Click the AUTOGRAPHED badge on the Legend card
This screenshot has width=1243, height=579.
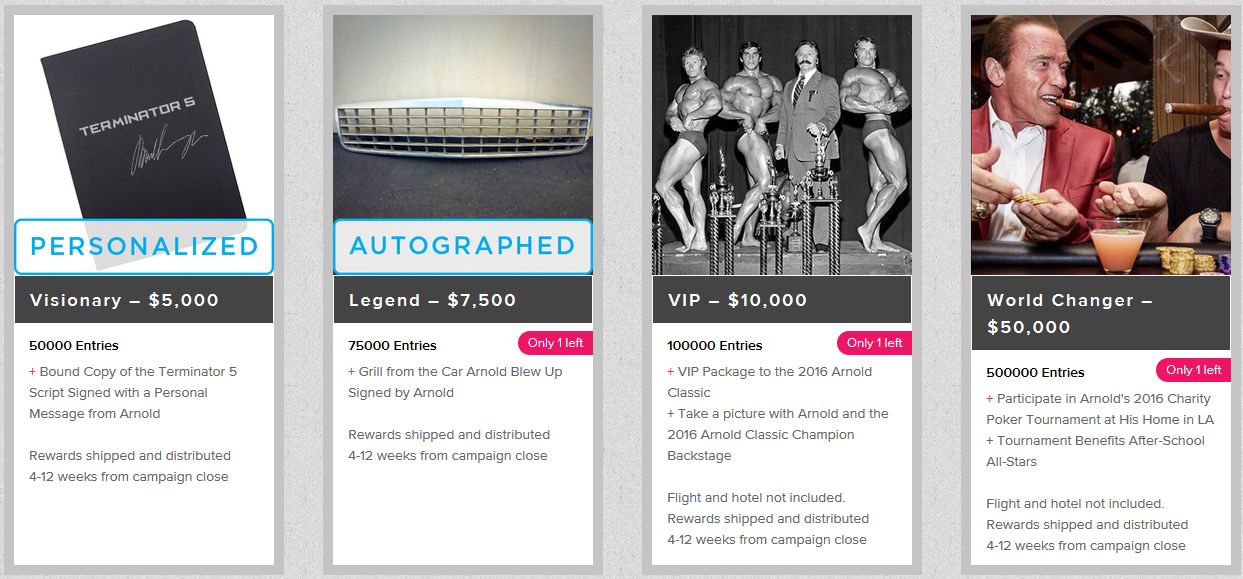(x=463, y=246)
